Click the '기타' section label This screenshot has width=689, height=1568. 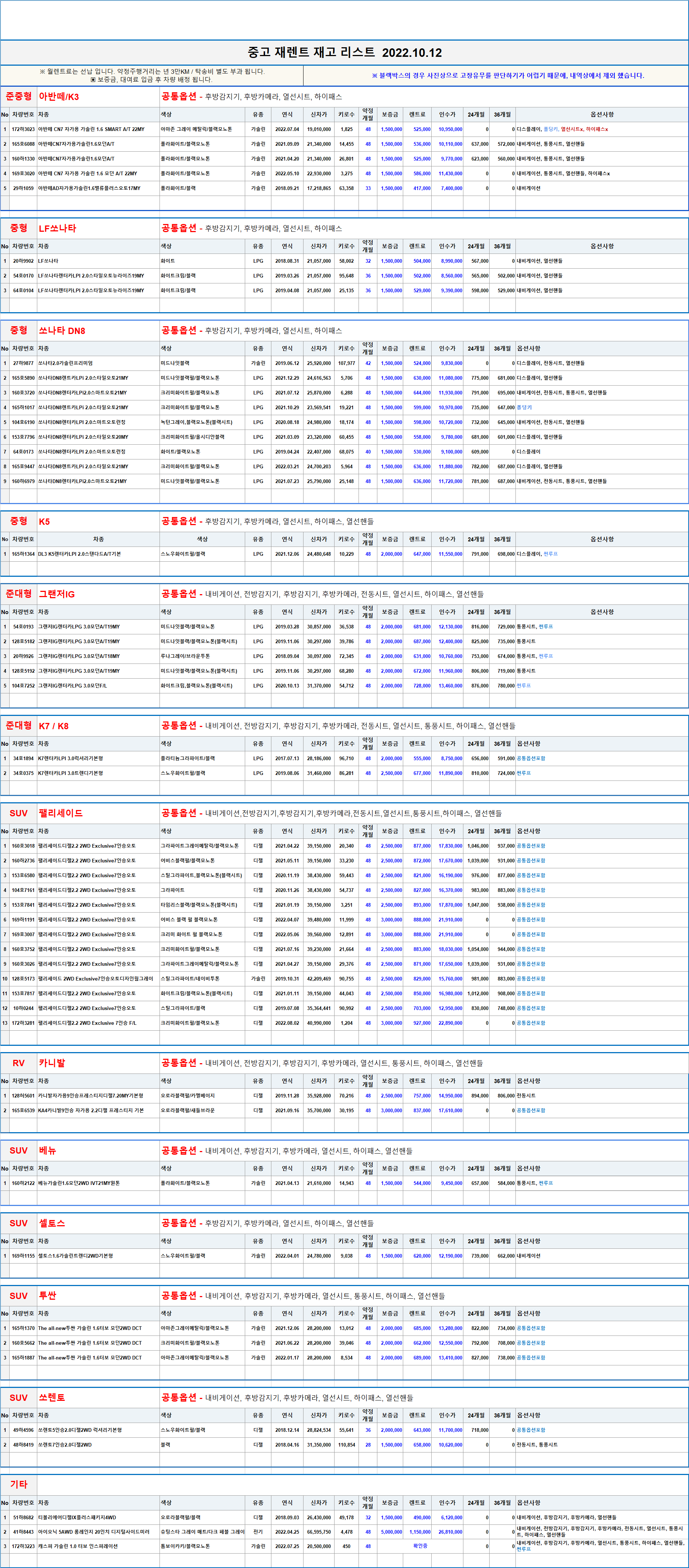(x=19, y=1484)
